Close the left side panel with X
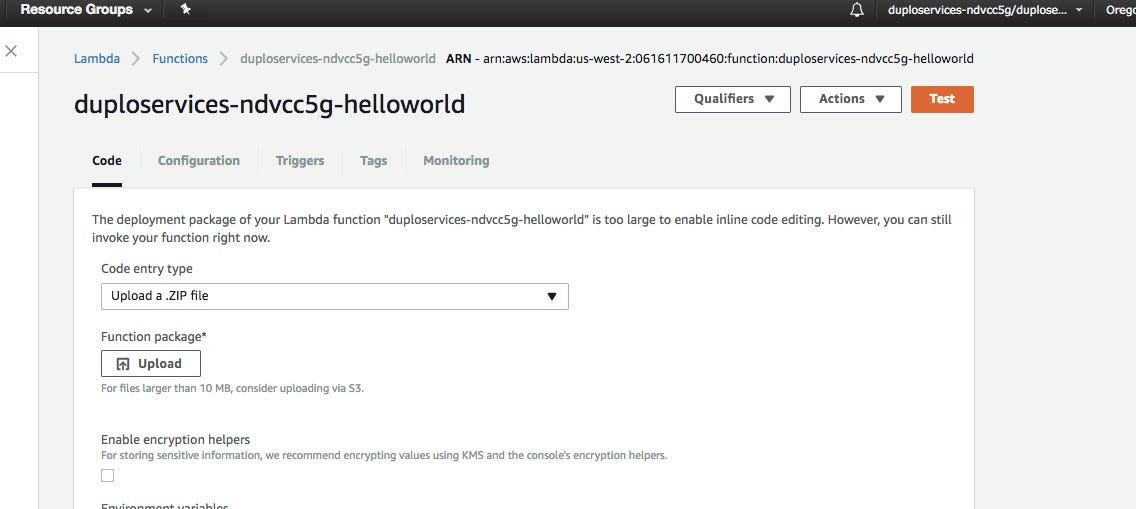 11,51
